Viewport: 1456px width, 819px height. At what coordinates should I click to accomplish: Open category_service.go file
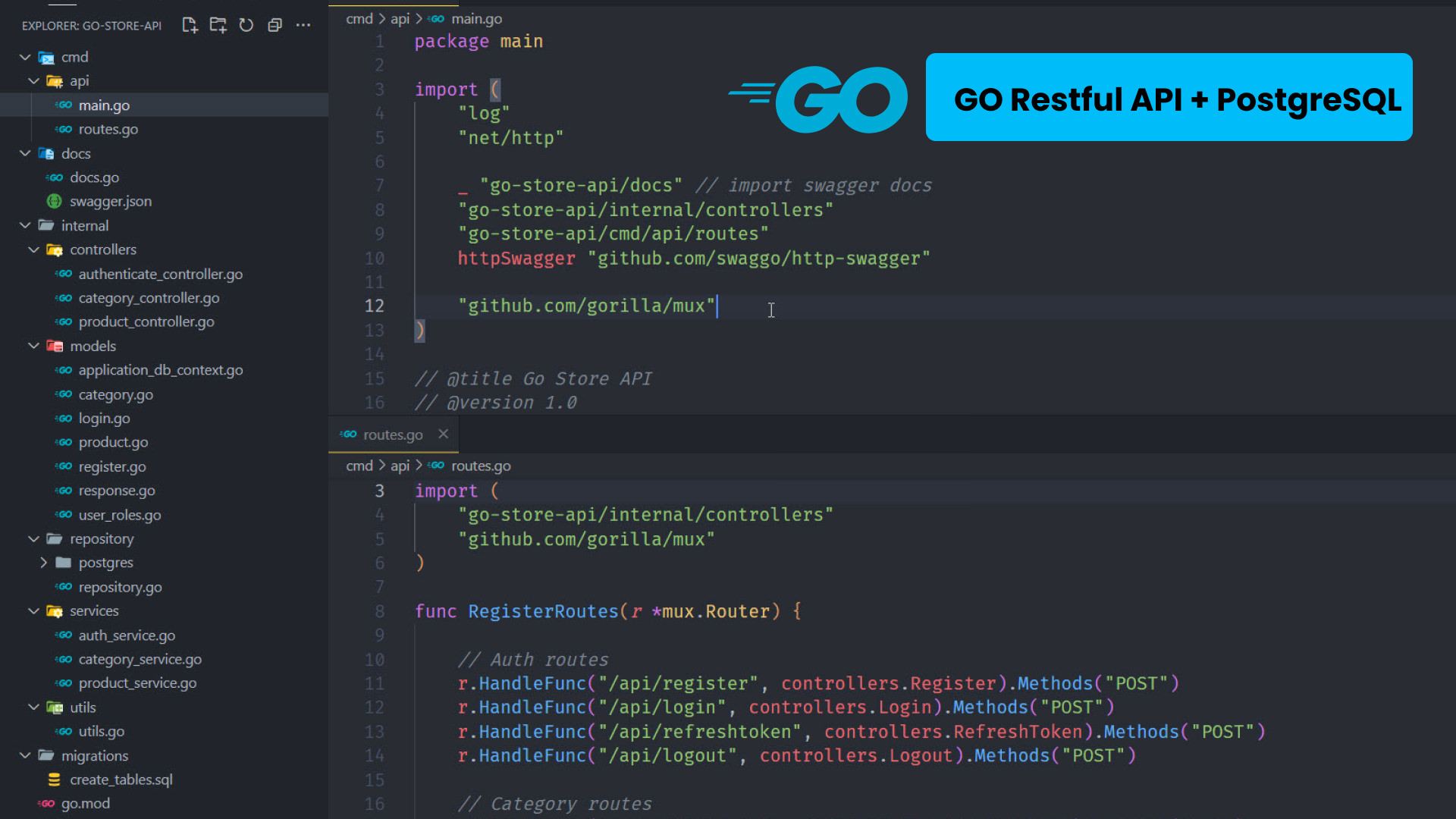pyautogui.click(x=140, y=659)
